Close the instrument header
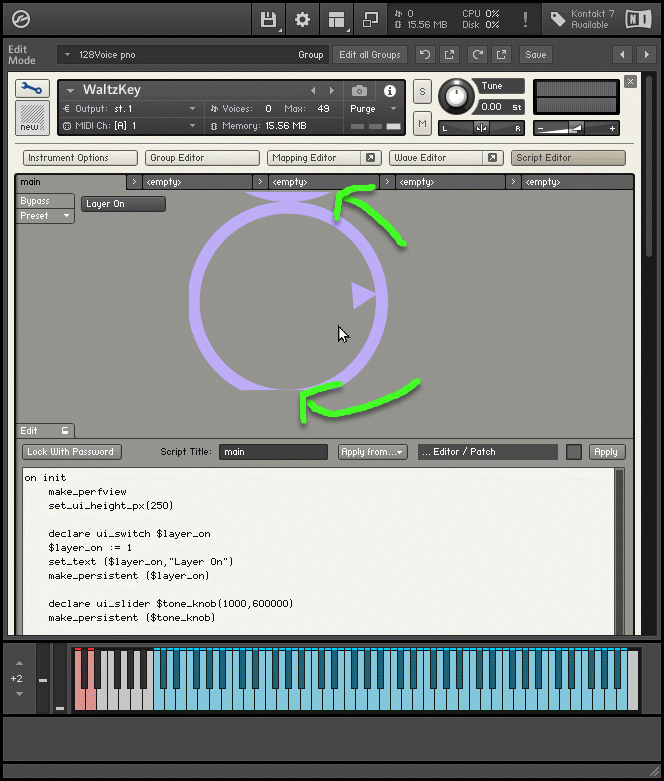Screen dimensions: 664x781 pos(630,81)
